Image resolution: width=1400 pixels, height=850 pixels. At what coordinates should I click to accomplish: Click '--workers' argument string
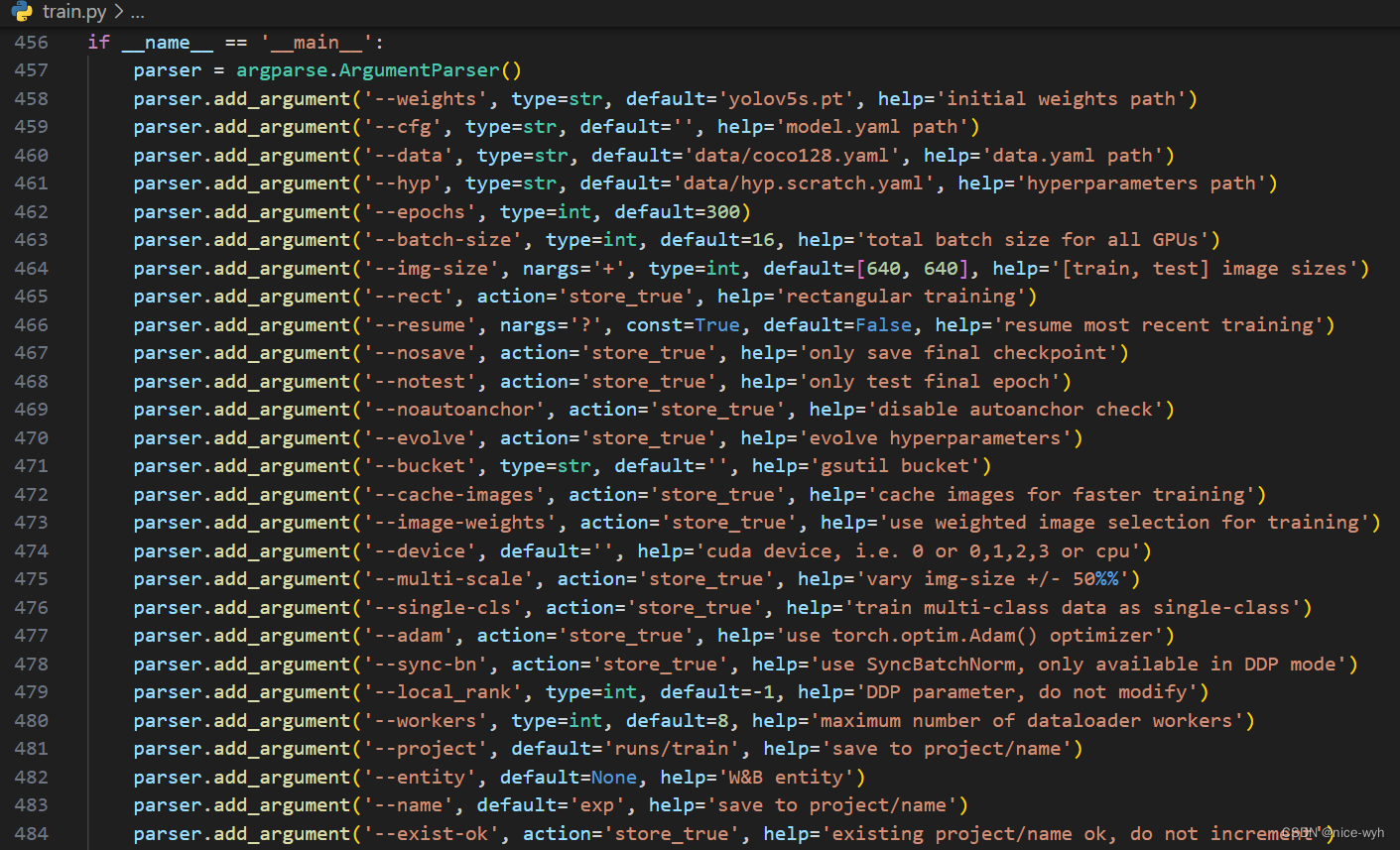coord(426,720)
